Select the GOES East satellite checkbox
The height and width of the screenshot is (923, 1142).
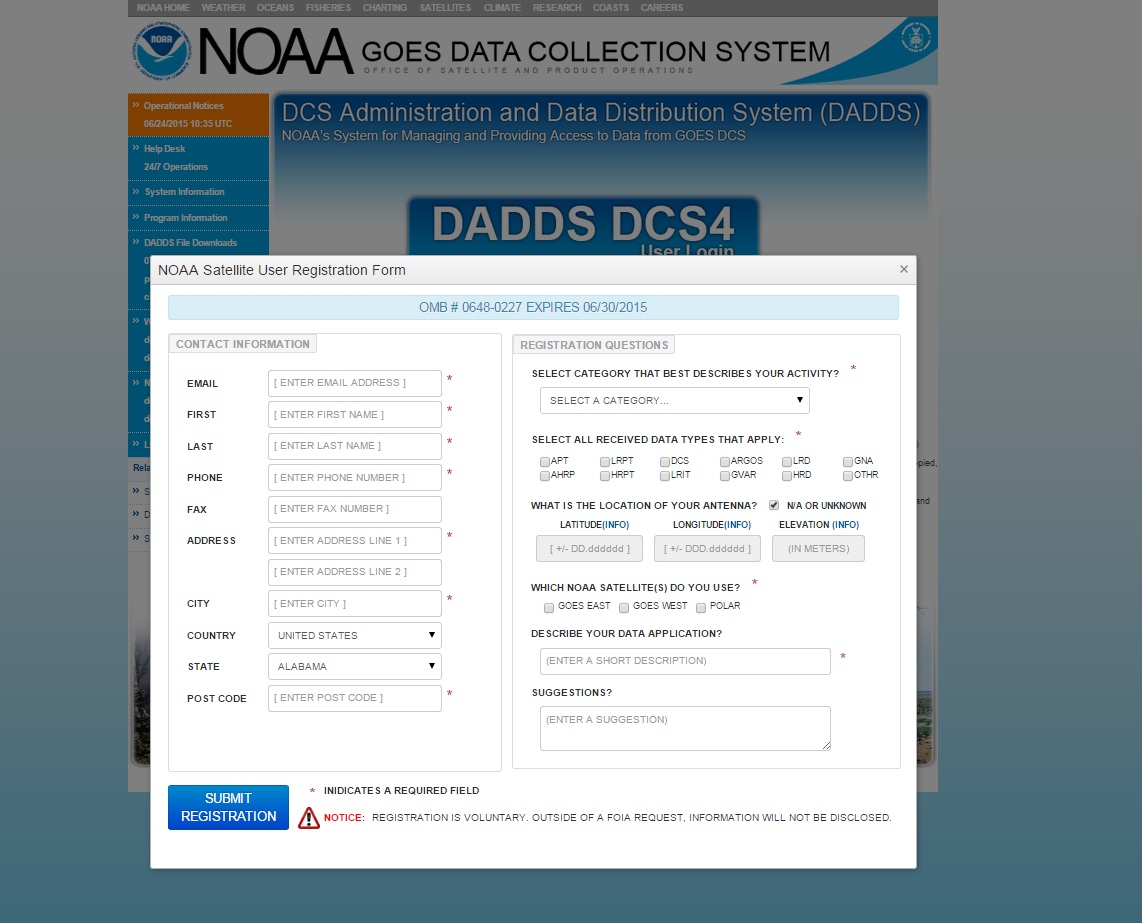click(548, 608)
